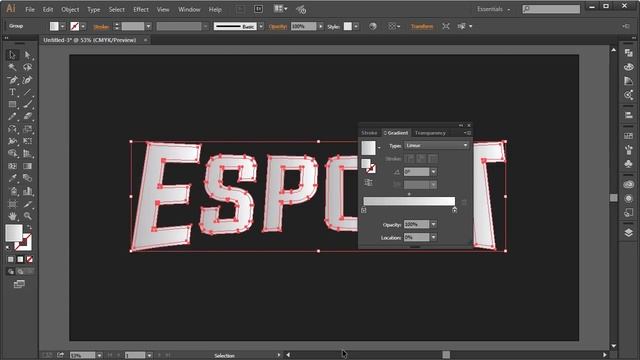Select the Free Transform tool
The height and width of the screenshot is (360, 640).
(27, 141)
